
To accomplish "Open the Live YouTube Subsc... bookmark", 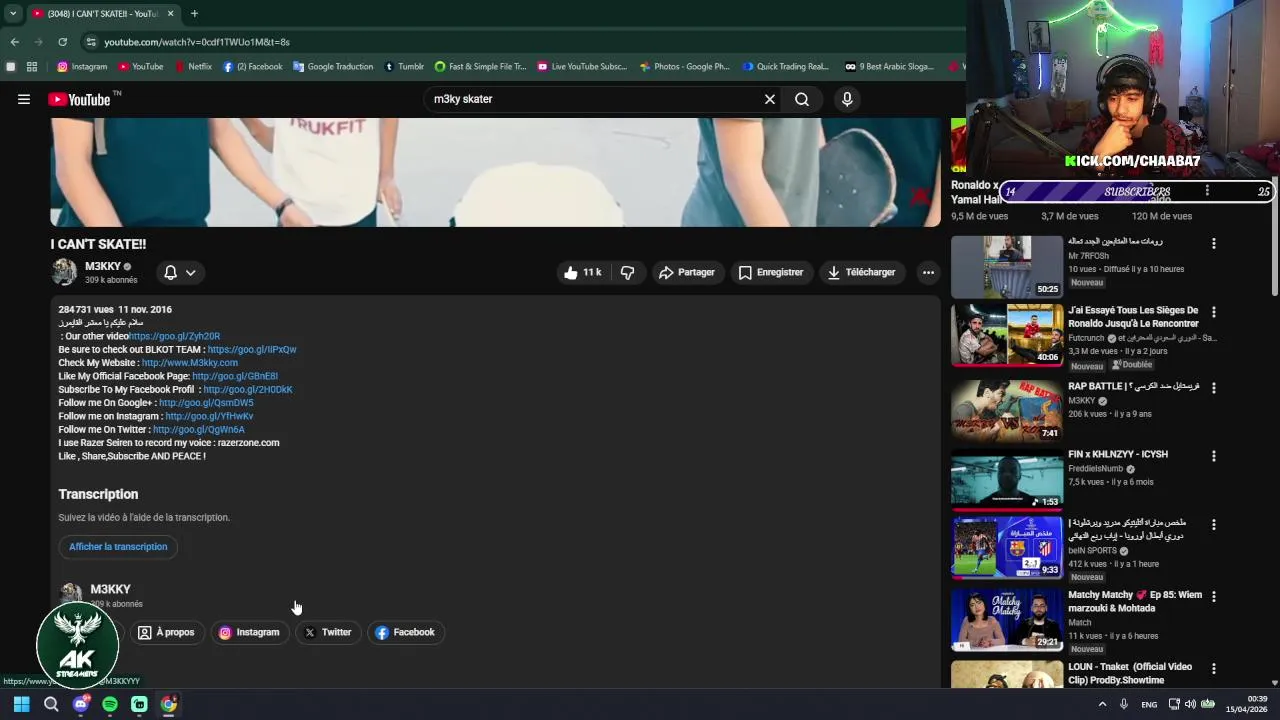I will pyautogui.click(x=582, y=67).
